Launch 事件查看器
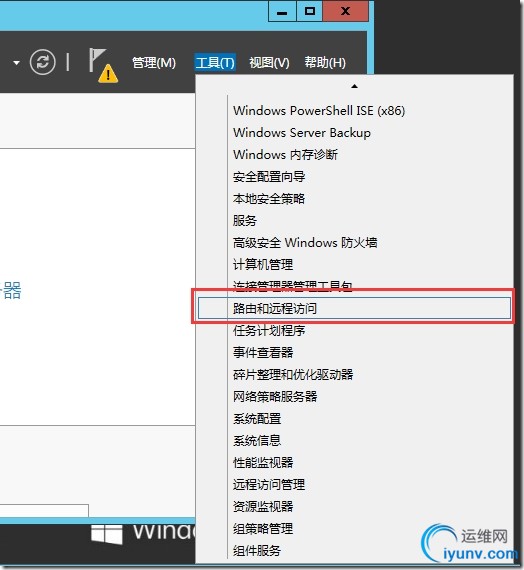The image size is (524, 570). pyautogui.click(x=263, y=352)
